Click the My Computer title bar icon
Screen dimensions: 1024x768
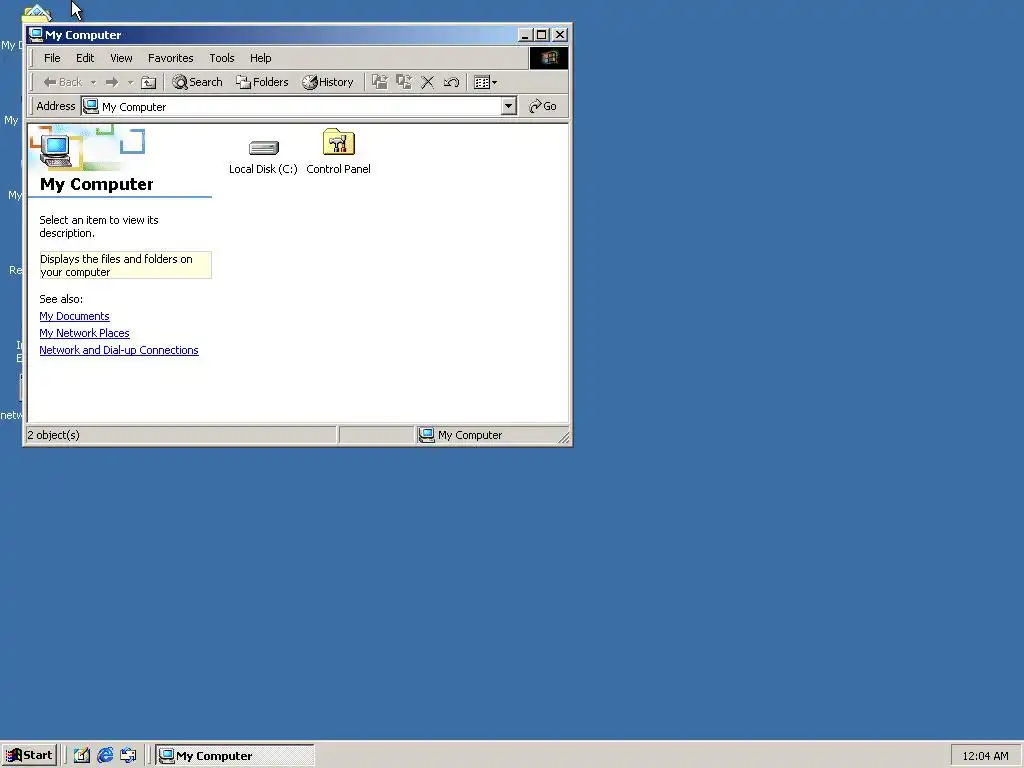pyautogui.click(x=36, y=35)
